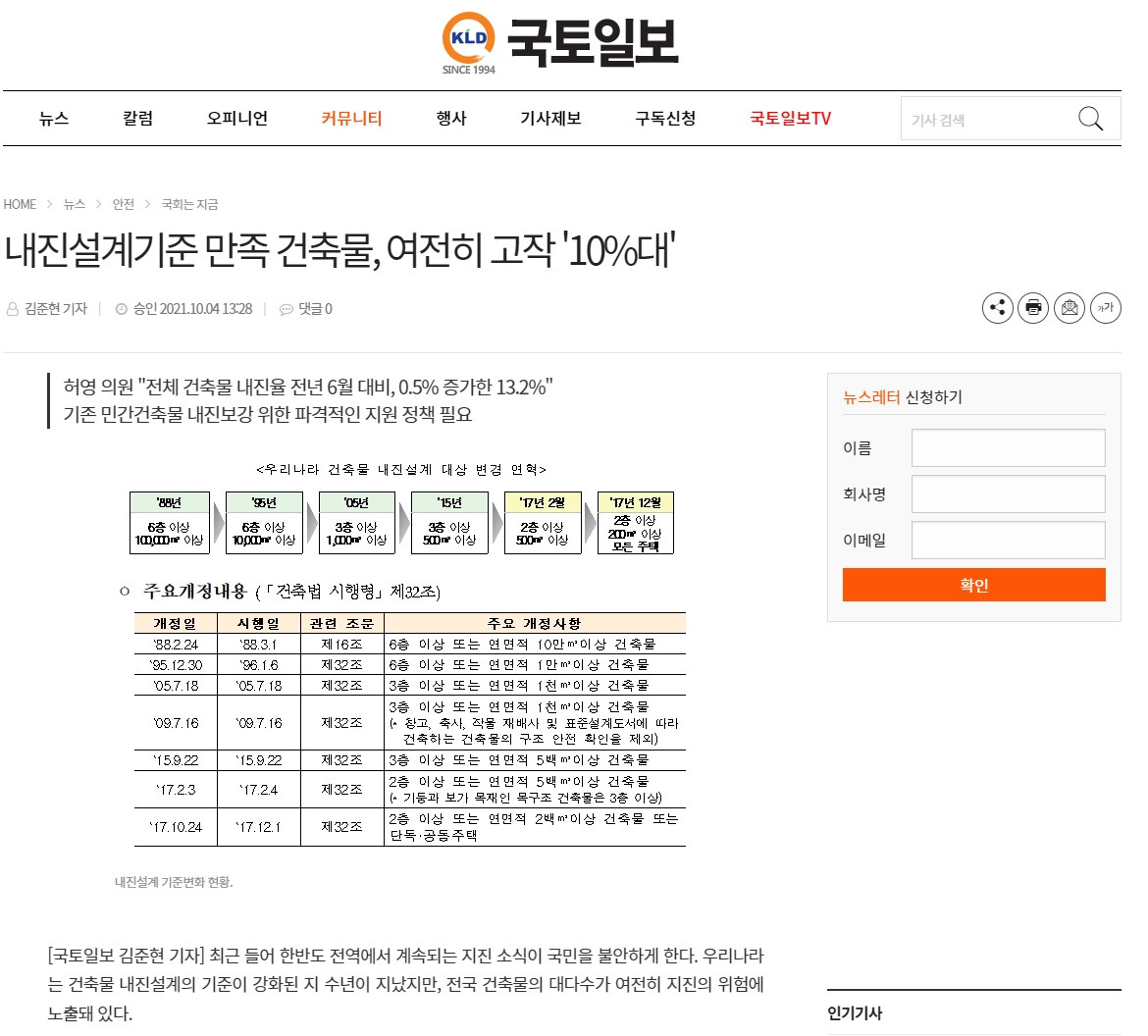Click the 기사 검색 search box

point(981,119)
